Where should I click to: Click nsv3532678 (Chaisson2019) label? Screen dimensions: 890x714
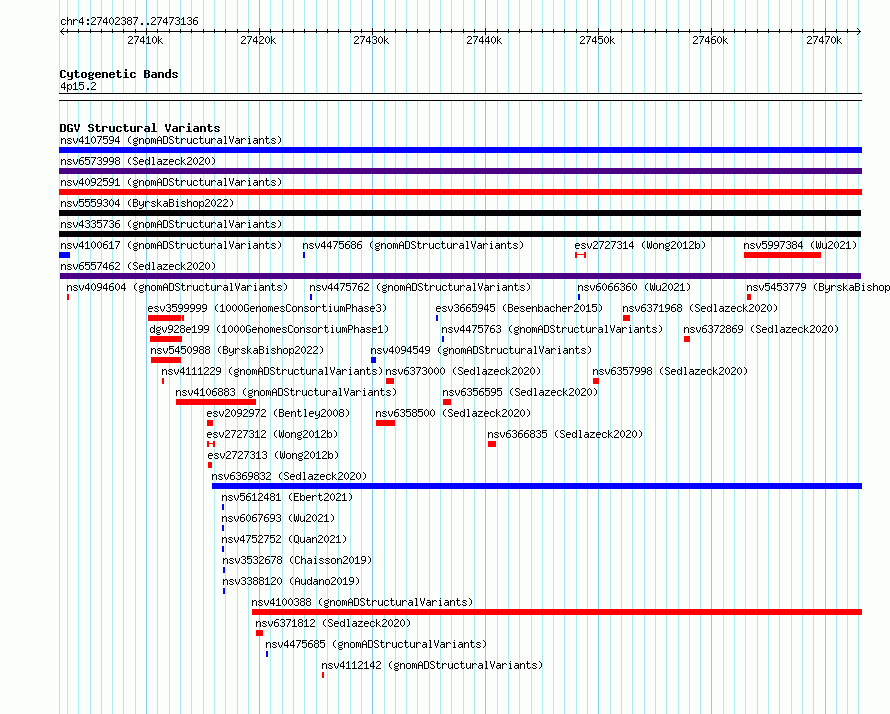[x=297, y=560]
